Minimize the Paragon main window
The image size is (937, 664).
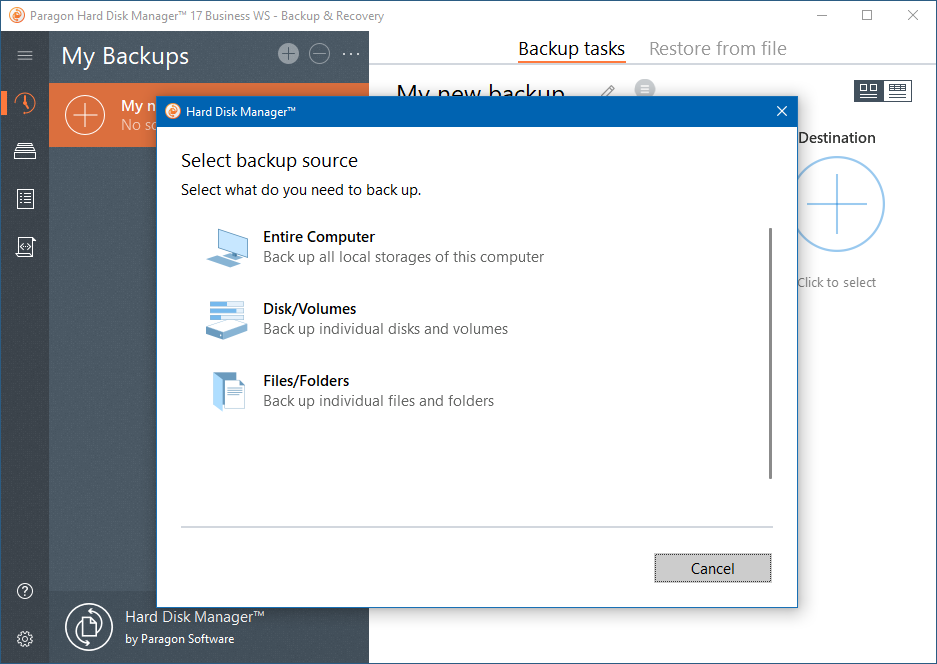(x=822, y=16)
